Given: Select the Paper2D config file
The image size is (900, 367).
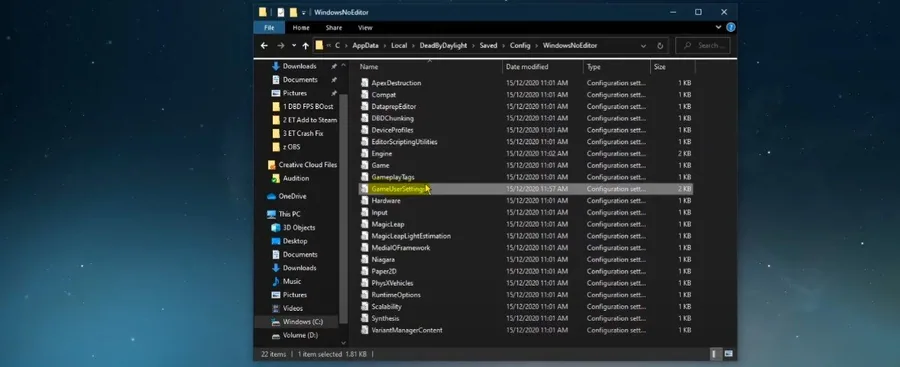Looking at the screenshot, I should click(384, 272).
